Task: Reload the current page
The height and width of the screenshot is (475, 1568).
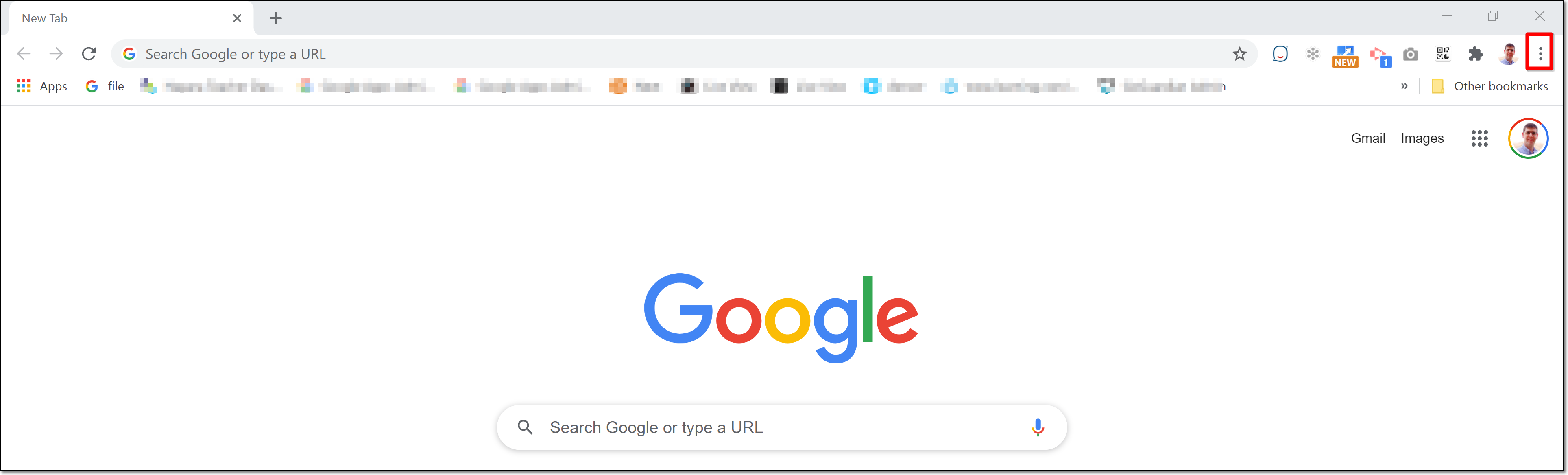Action: (x=89, y=54)
